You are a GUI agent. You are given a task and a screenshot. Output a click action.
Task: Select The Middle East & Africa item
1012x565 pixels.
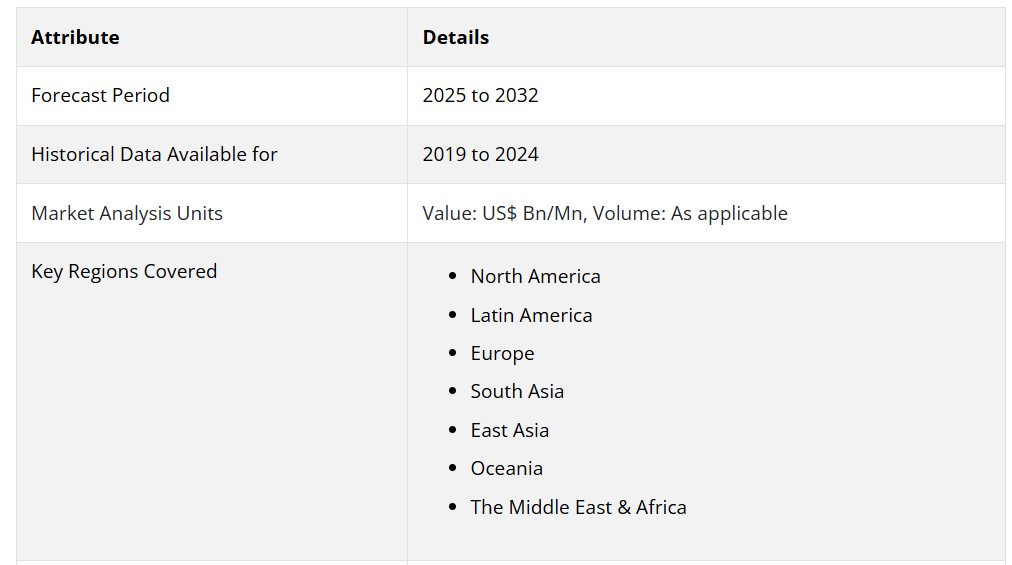(578, 507)
